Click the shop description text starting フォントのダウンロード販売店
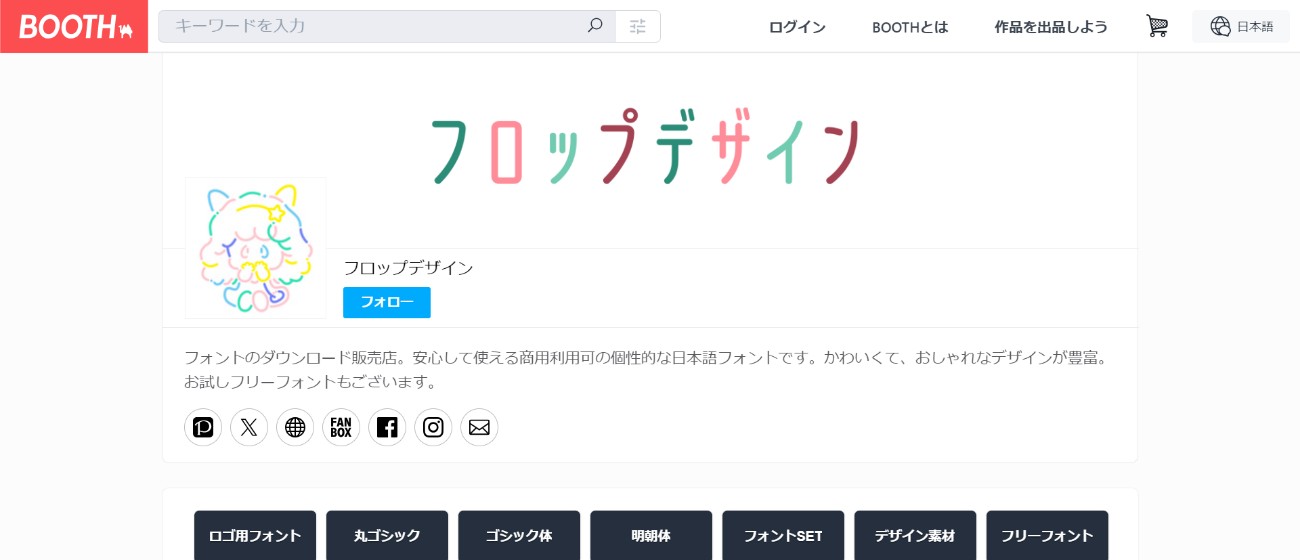Viewport: 1300px width, 560px height. point(648,369)
